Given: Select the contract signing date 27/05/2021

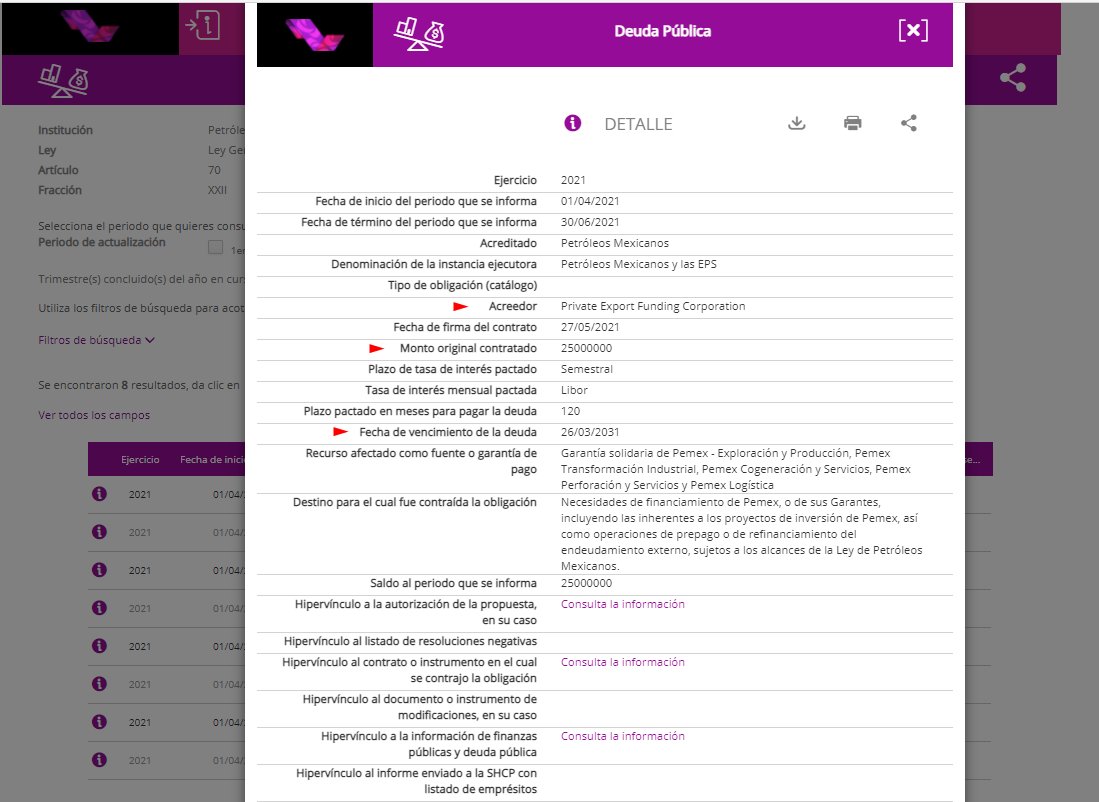Looking at the screenshot, I should click(x=589, y=327).
